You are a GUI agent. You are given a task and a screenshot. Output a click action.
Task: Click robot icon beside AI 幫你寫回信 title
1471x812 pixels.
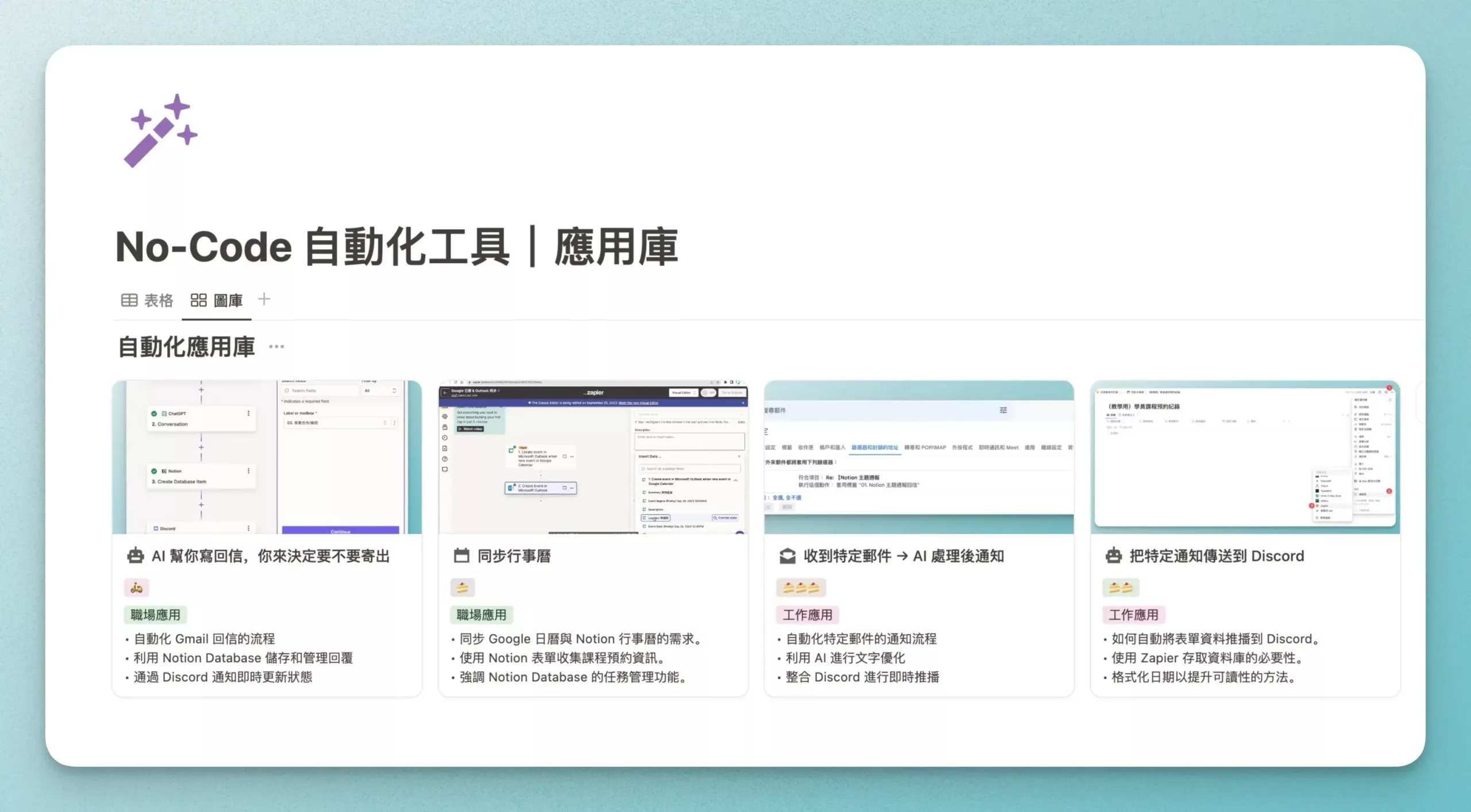(136, 556)
